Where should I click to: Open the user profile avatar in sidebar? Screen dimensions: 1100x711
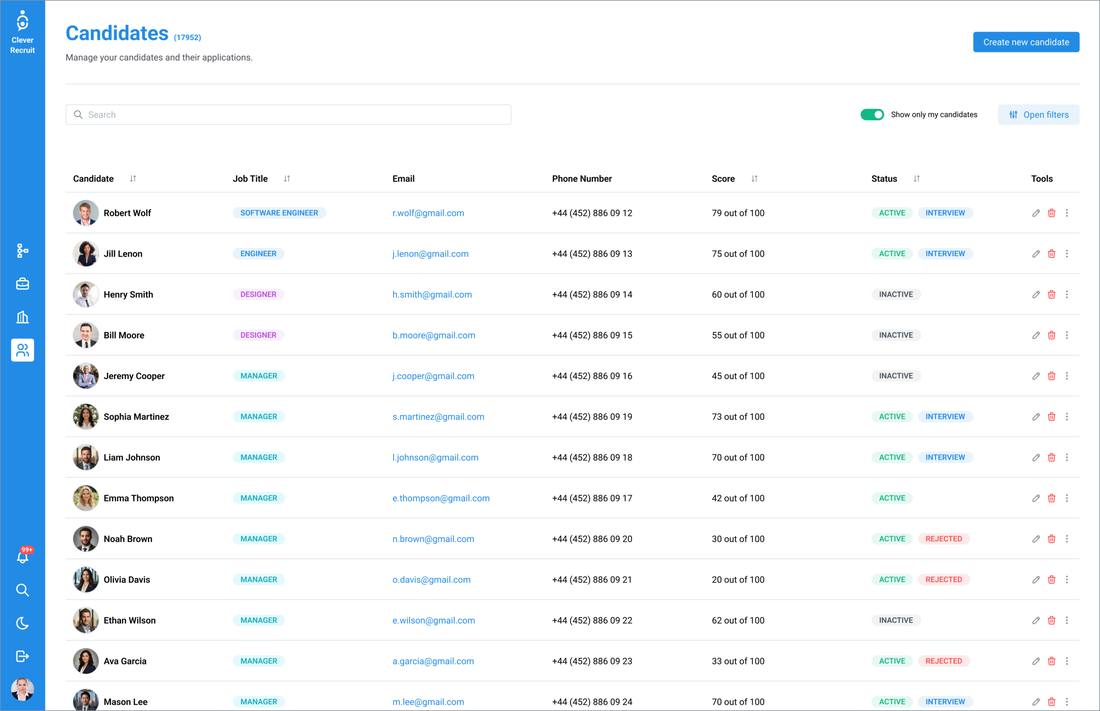22,689
